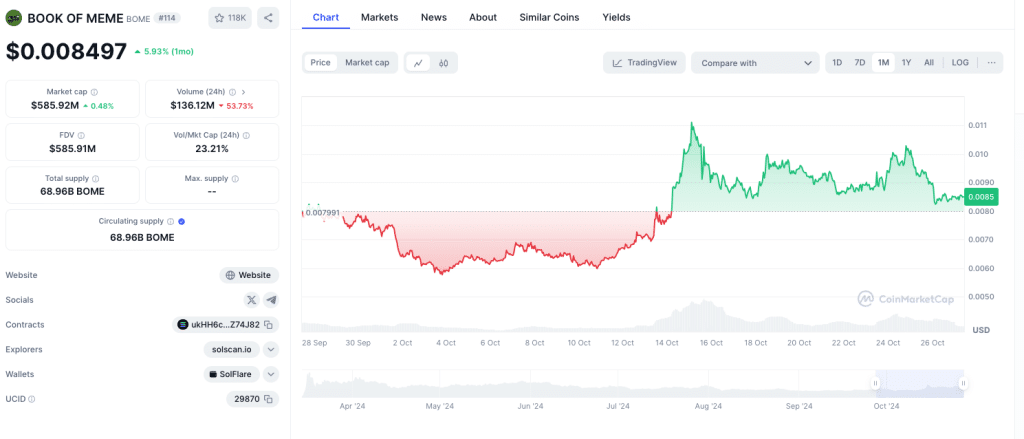Open the About tab

click(x=483, y=18)
